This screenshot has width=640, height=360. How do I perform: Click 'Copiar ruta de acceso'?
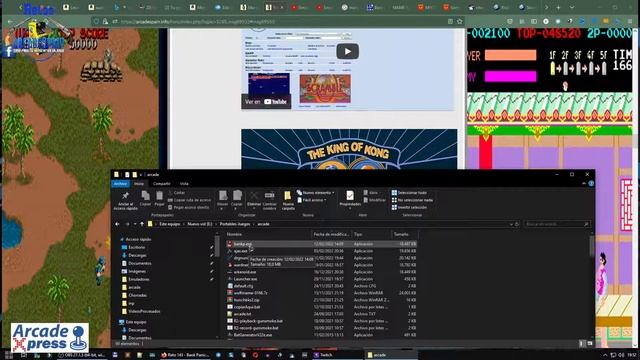tap(189, 200)
